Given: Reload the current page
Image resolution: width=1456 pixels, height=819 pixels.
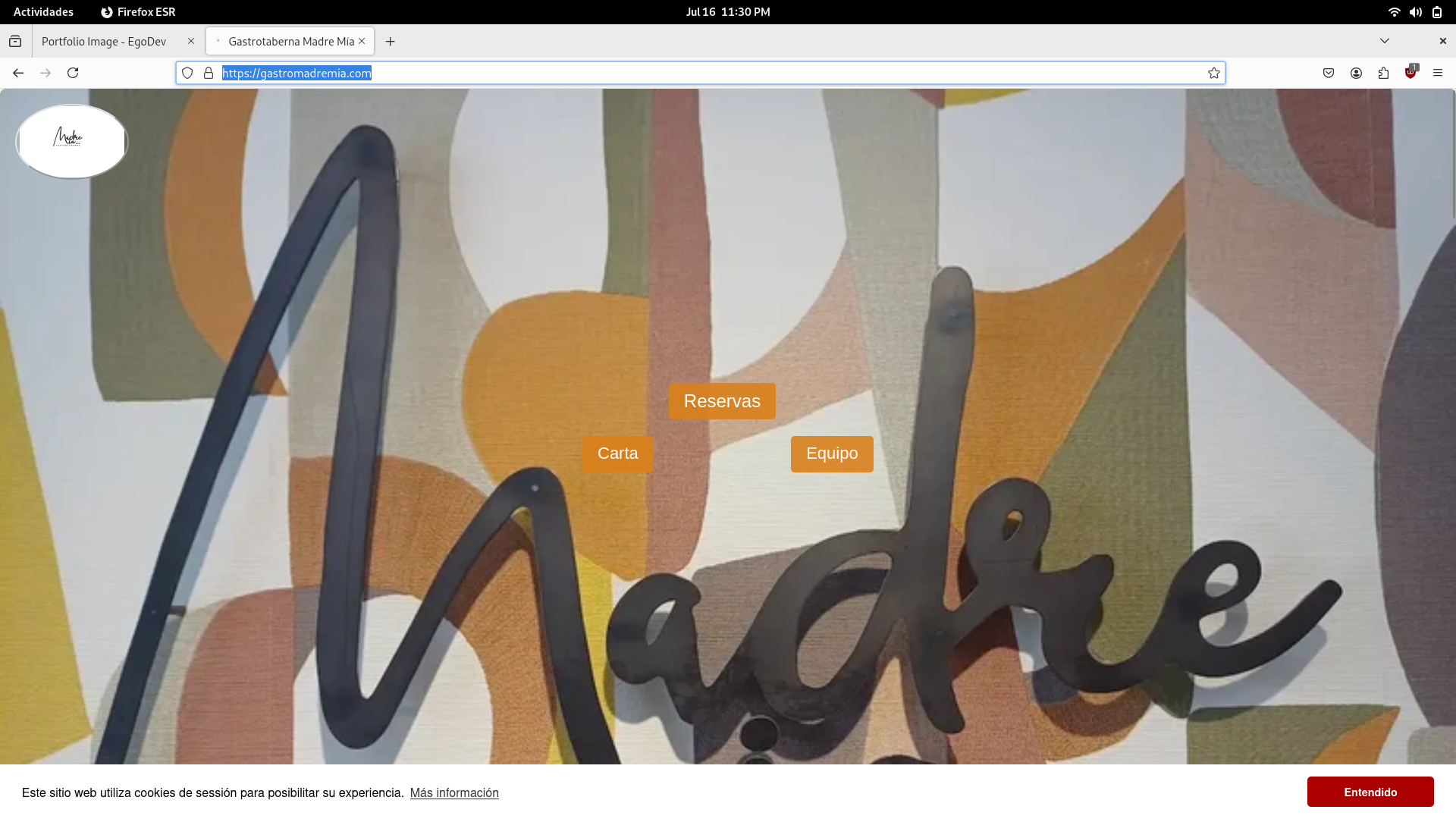Looking at the screenshot, I should click(73, 73).
